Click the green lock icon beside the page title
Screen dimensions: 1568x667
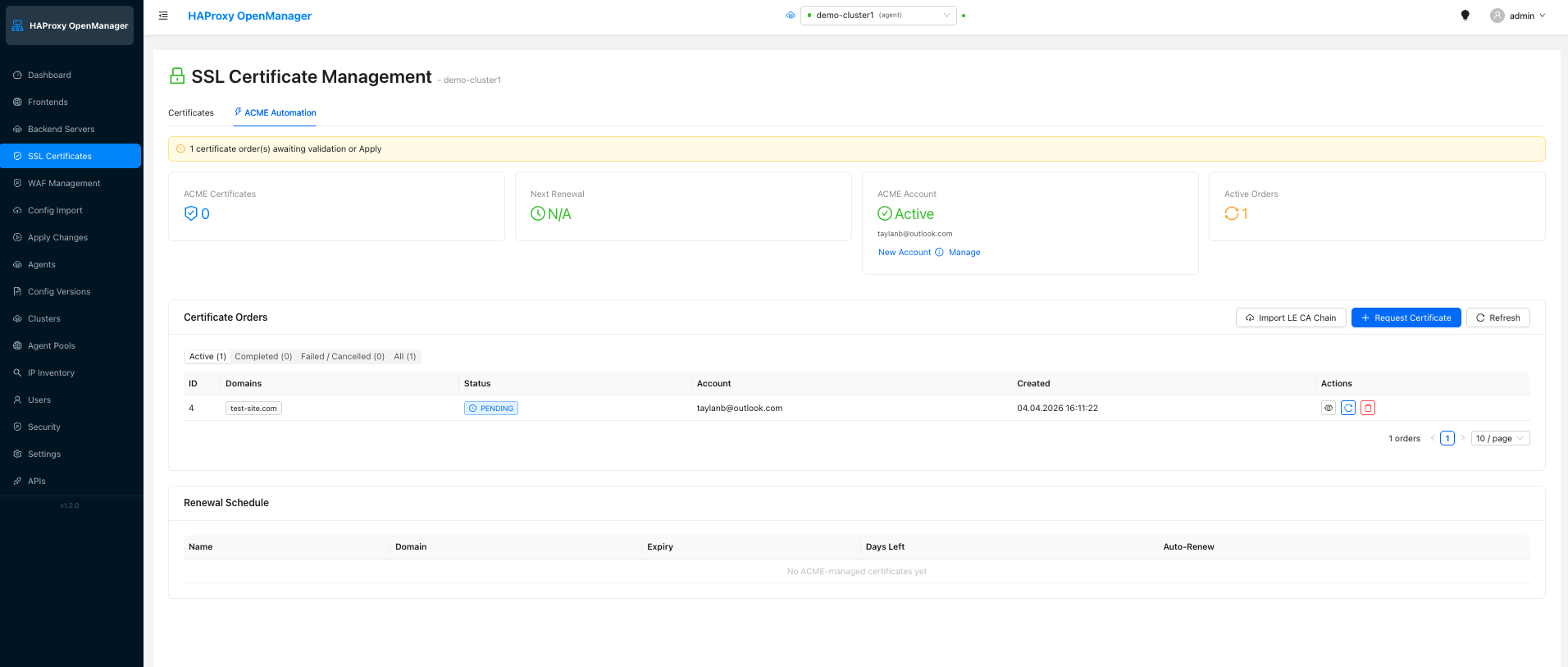tap(177, 75)
